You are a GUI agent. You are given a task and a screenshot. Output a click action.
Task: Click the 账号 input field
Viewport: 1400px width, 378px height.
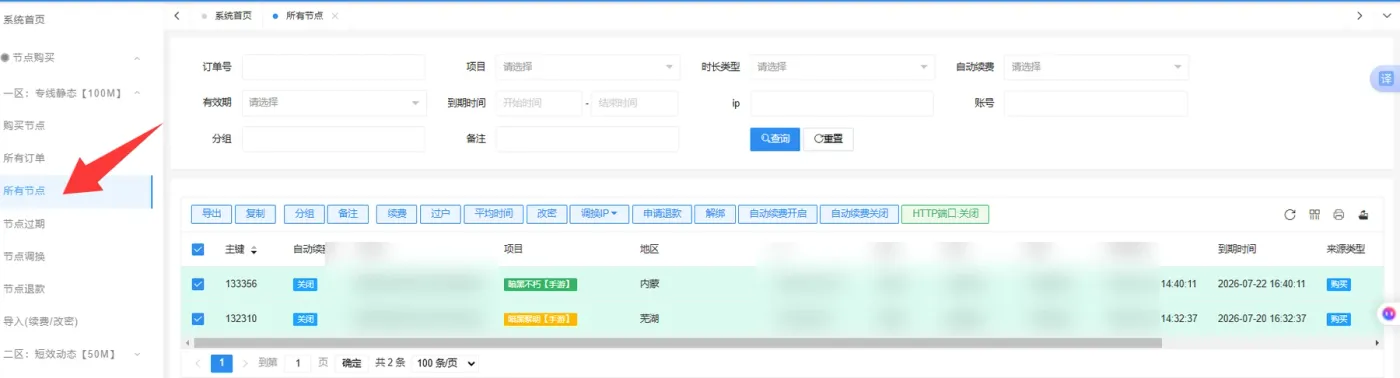1096,103
